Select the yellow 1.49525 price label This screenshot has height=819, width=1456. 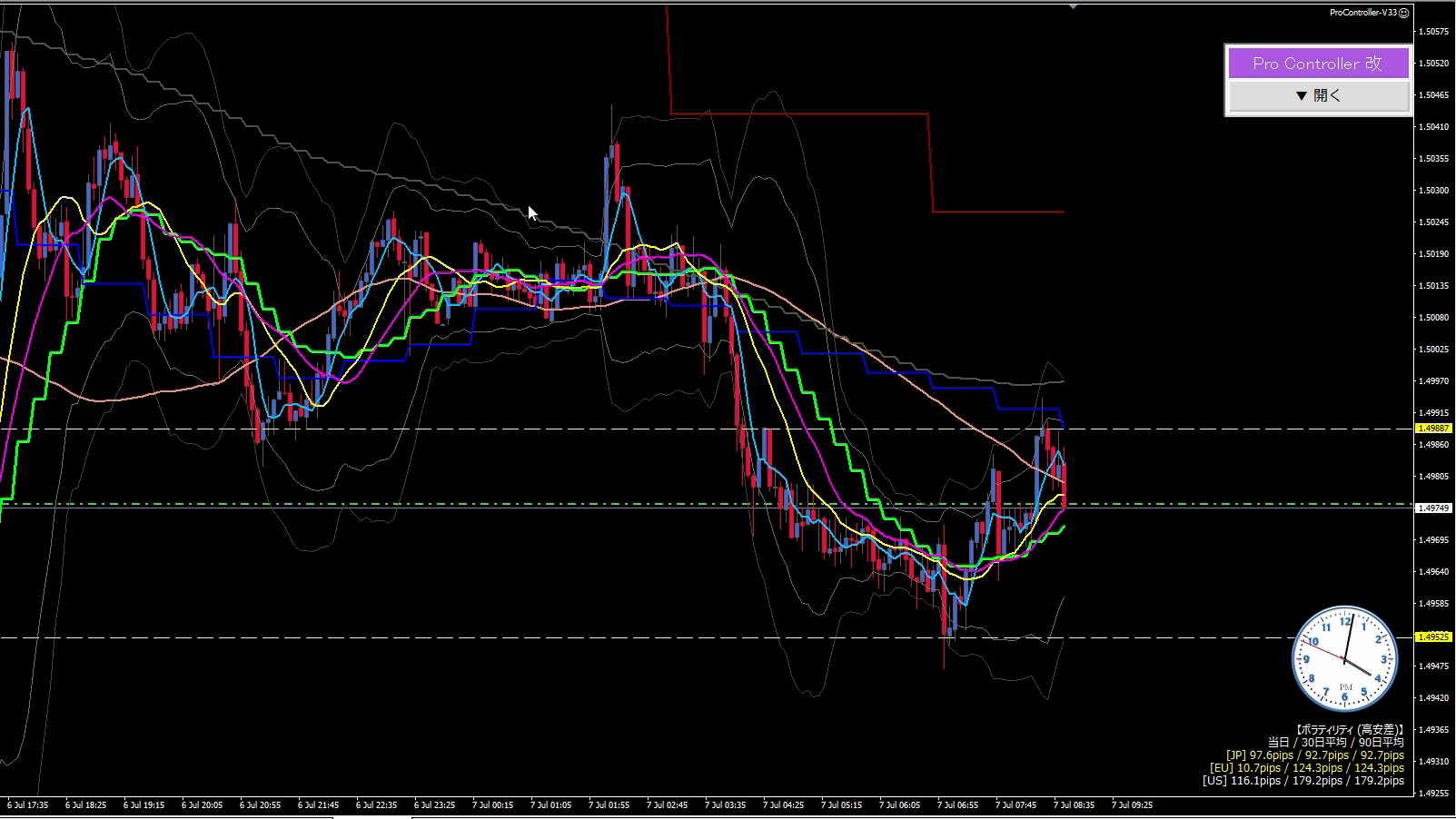click(x=1433, y=637)
